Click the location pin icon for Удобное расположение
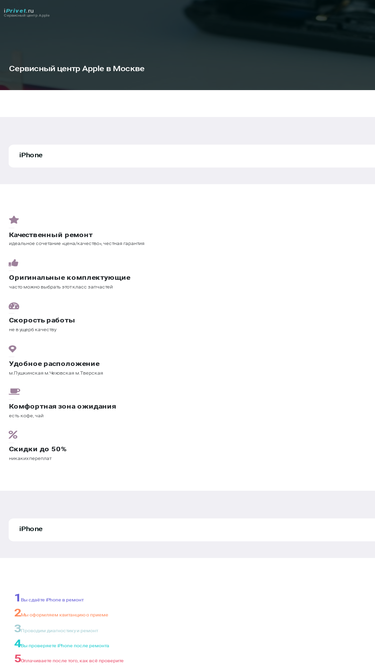 pyautogui.click(x=13, y=349)
